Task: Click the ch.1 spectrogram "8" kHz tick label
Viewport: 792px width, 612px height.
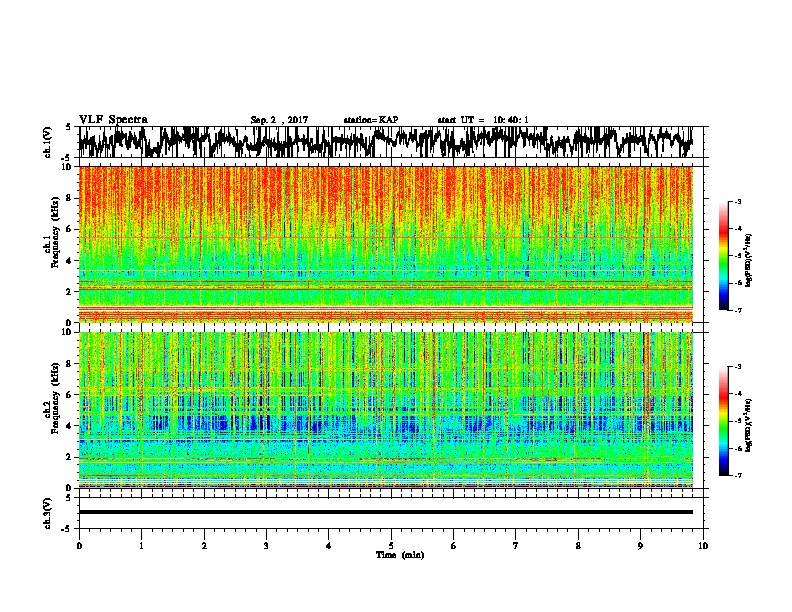Action: pos(70,198)
